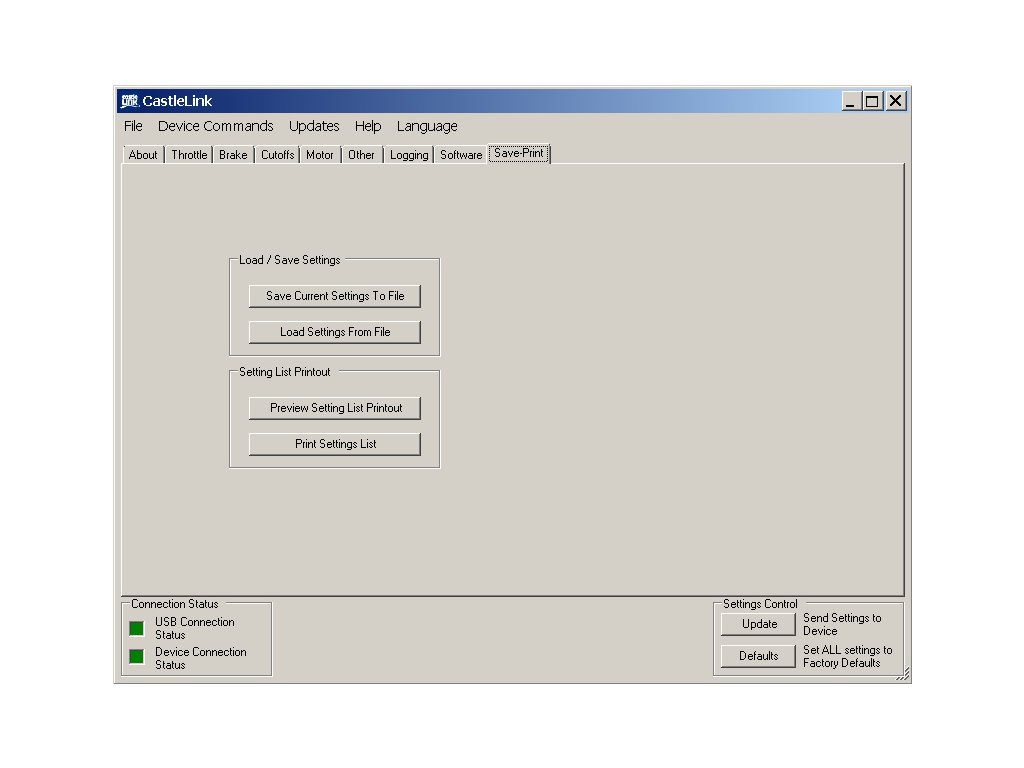
Task: Open the Help menu
Action: pyautogui.click(x=368, y=126)
